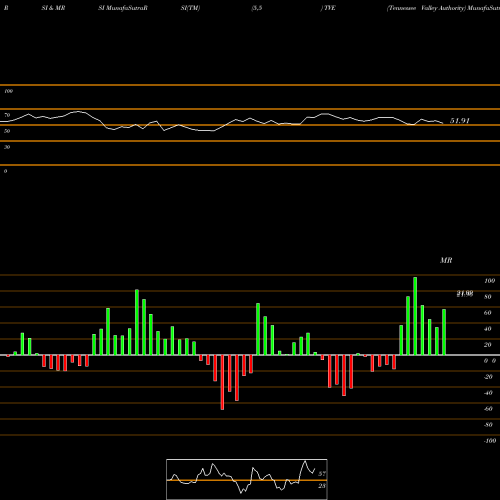Click the 50 label on RSI scale
This screenshot has width=500, height=500.
[7, 131]
